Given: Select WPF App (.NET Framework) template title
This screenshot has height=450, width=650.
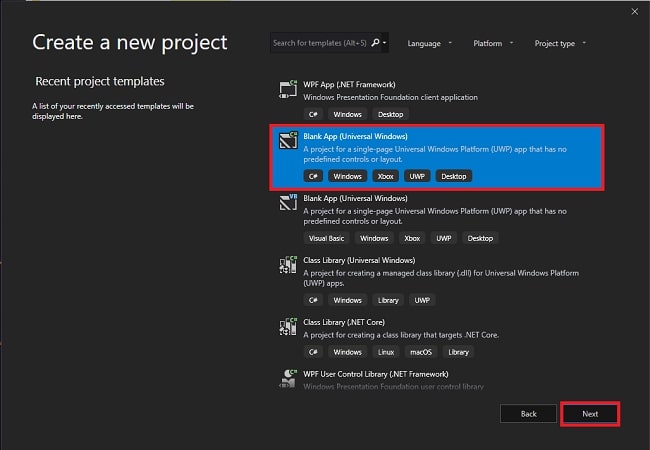Looking at the screenshot, I should [x=349, y=85].
